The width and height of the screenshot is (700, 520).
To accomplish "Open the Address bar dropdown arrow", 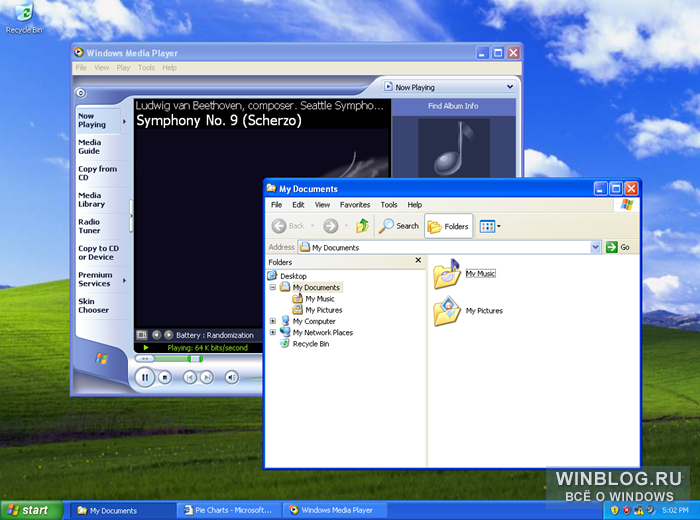I will pyautogui.click(x=595, y=247).
